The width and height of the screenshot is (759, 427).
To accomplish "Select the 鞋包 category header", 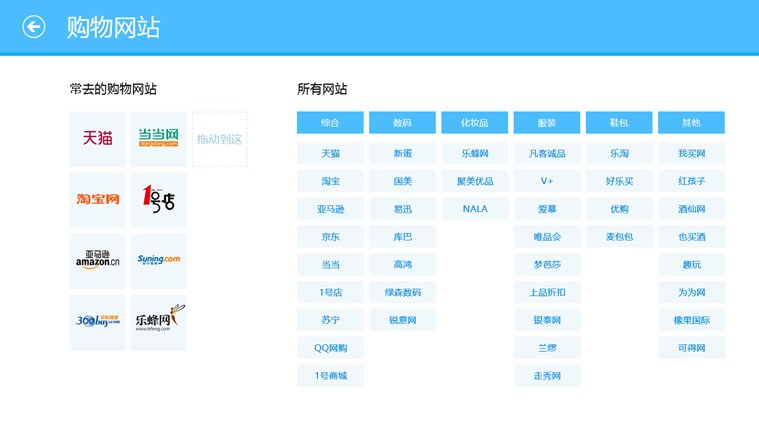I will click(619, 122).
